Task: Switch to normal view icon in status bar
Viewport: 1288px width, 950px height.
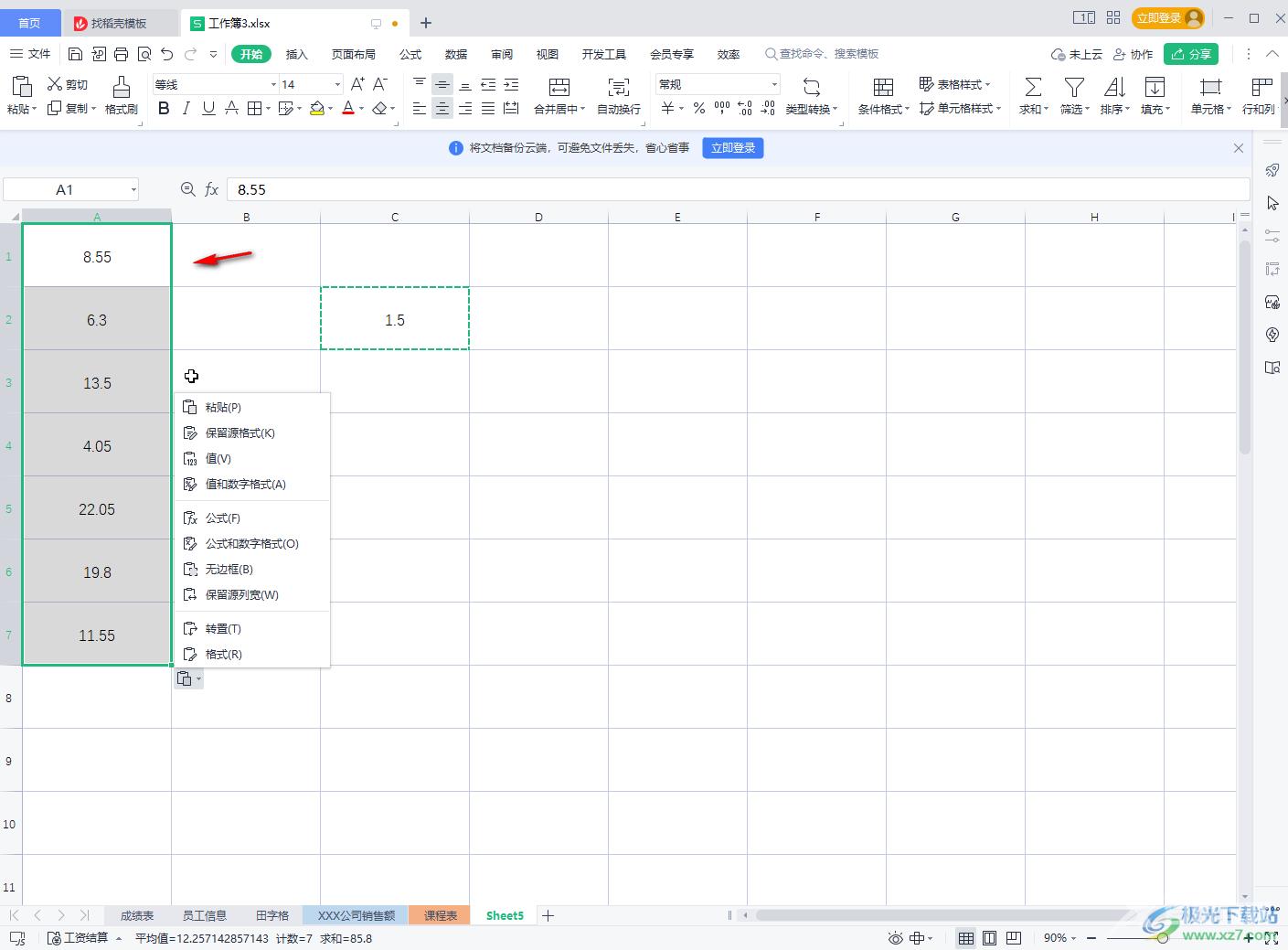Action: tap(966, 938)
